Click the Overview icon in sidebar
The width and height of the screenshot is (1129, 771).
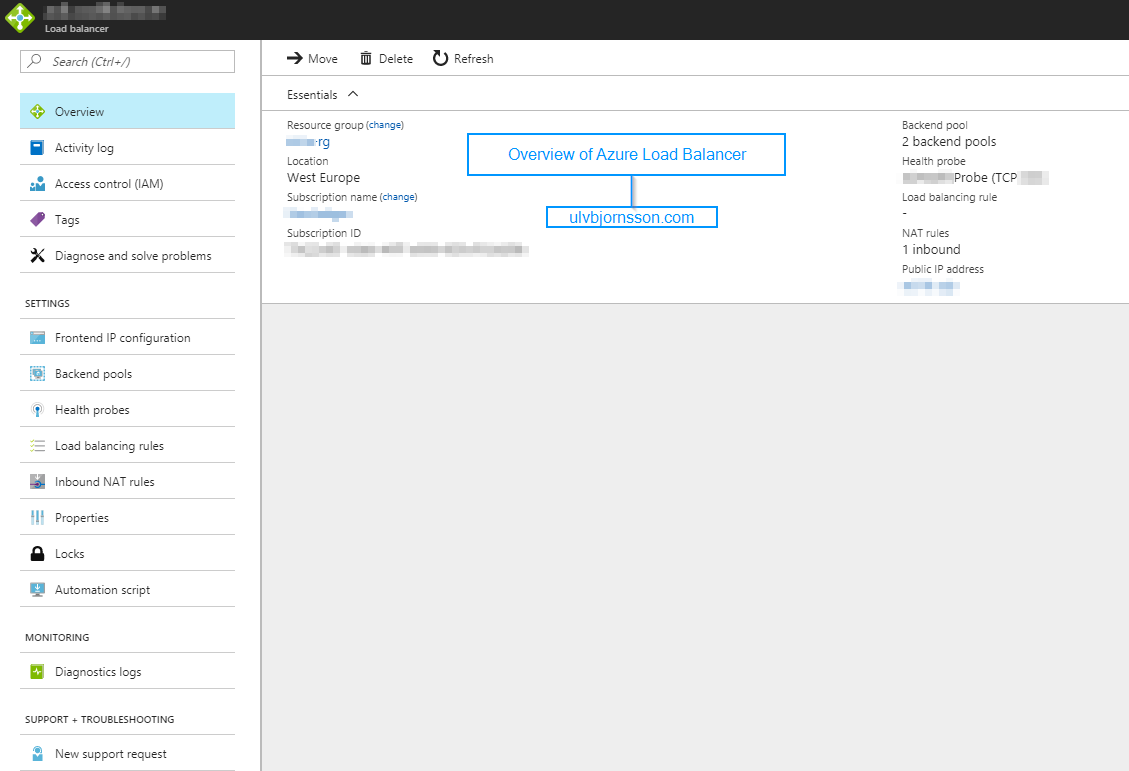37,112
